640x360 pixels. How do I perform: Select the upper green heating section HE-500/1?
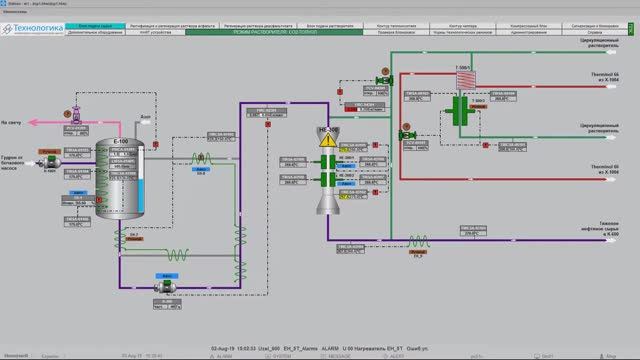coord(328,162)
